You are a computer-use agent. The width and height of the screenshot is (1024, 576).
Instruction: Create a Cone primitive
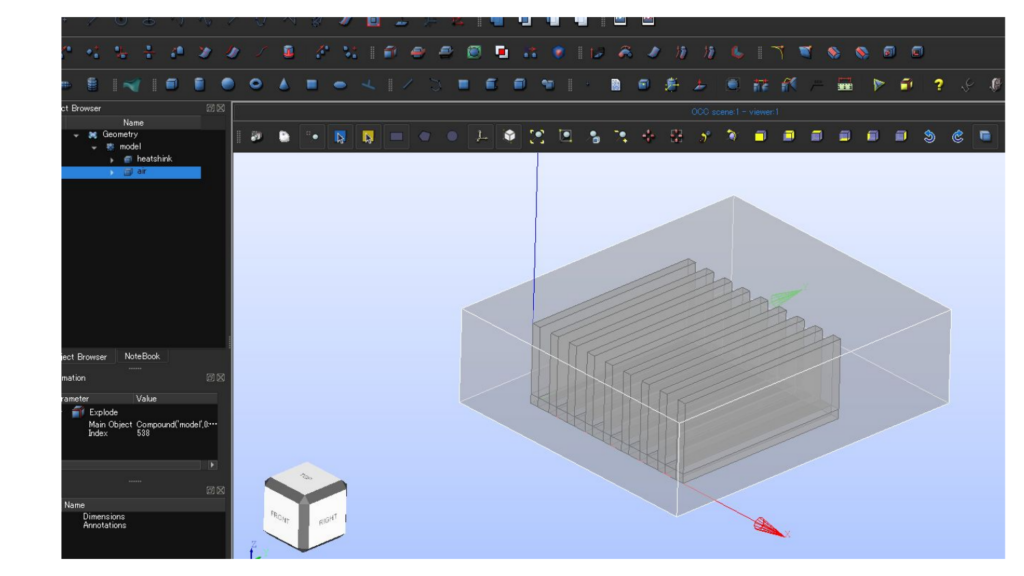[x=284, y=85]
